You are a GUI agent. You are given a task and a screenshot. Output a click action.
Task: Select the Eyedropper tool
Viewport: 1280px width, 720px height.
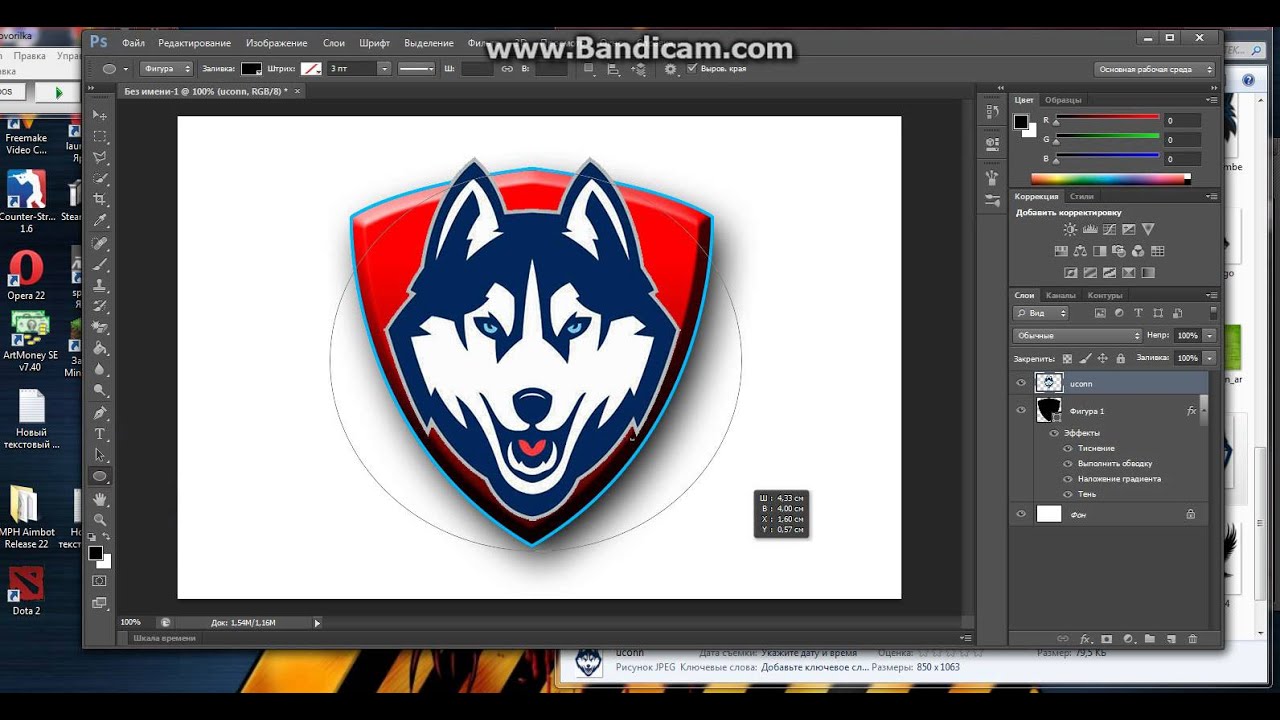pos(100,221)
